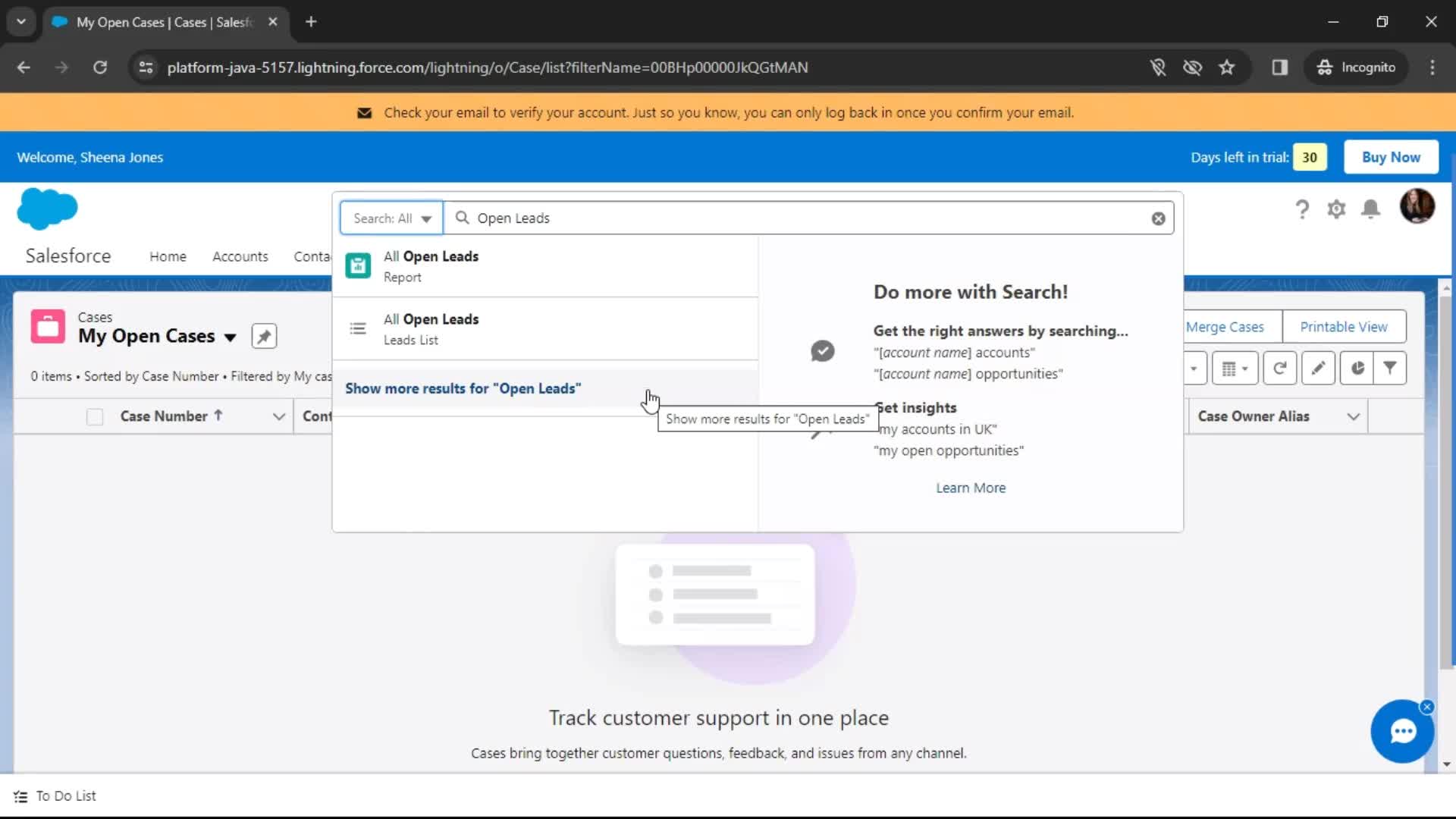Open the browser side panel icon

tap(1280, 67)
